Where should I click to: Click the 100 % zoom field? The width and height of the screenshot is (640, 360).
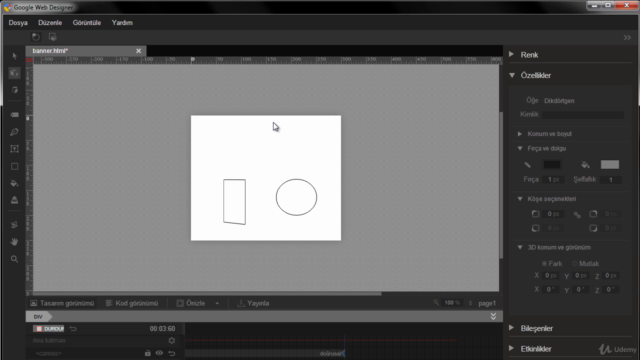click(452, 303)
